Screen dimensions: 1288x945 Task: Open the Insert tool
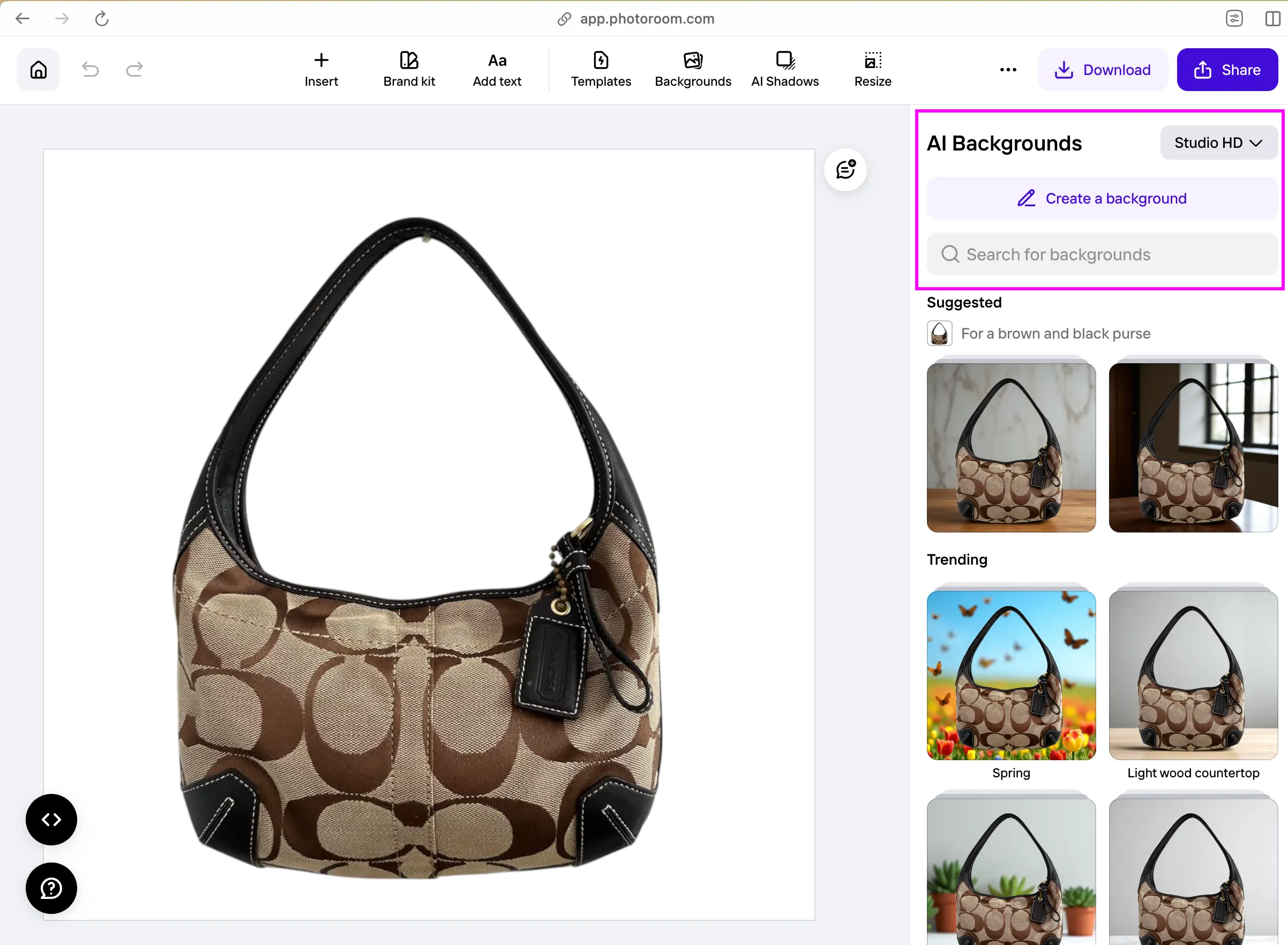[321, 70]
